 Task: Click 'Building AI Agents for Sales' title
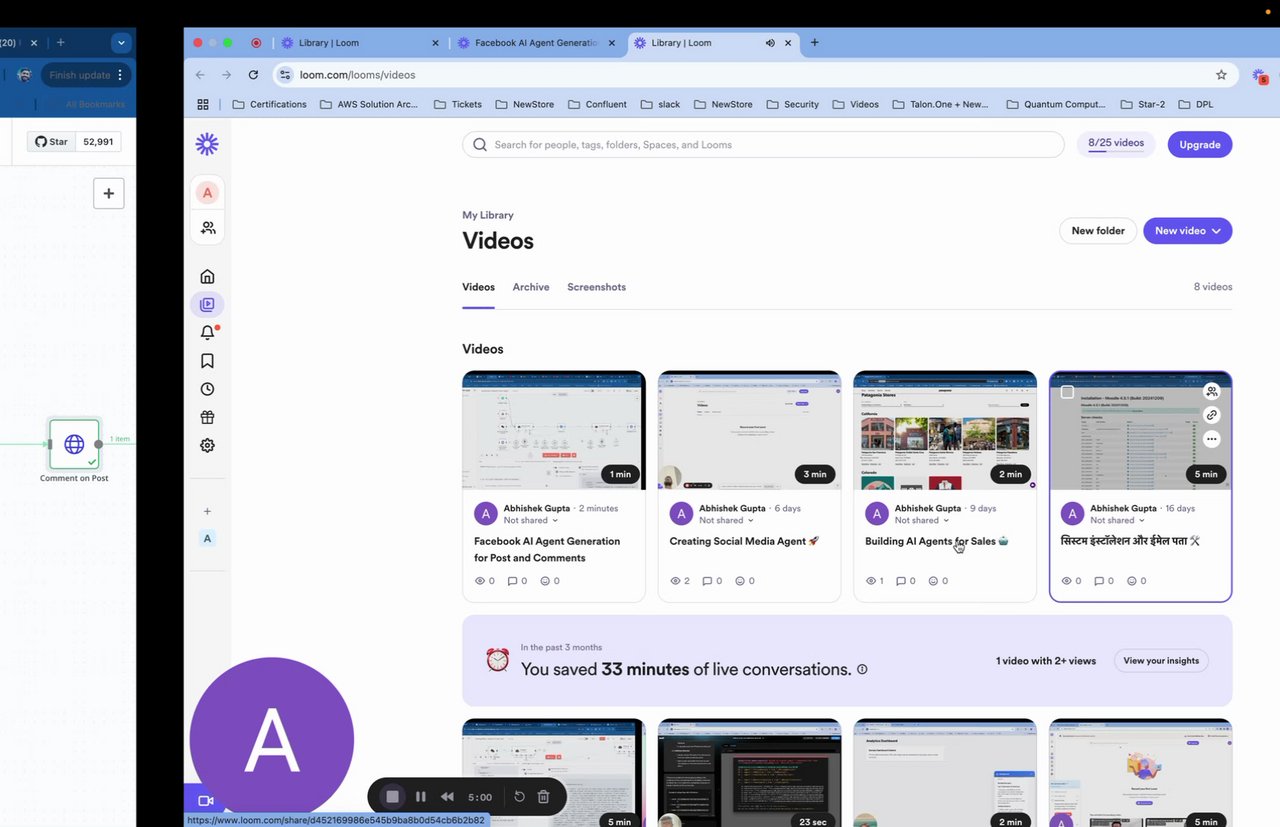tap(937, 541)
